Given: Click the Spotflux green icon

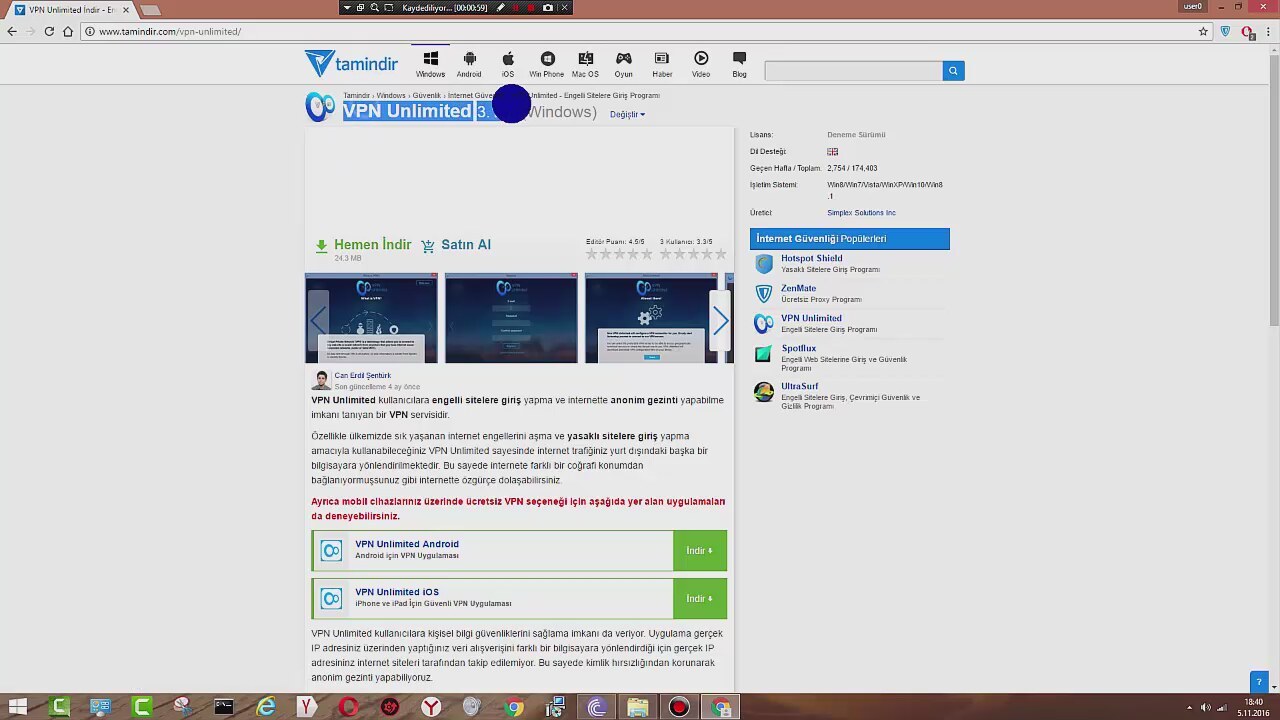Looking at the screenshot, I should 764,354.
